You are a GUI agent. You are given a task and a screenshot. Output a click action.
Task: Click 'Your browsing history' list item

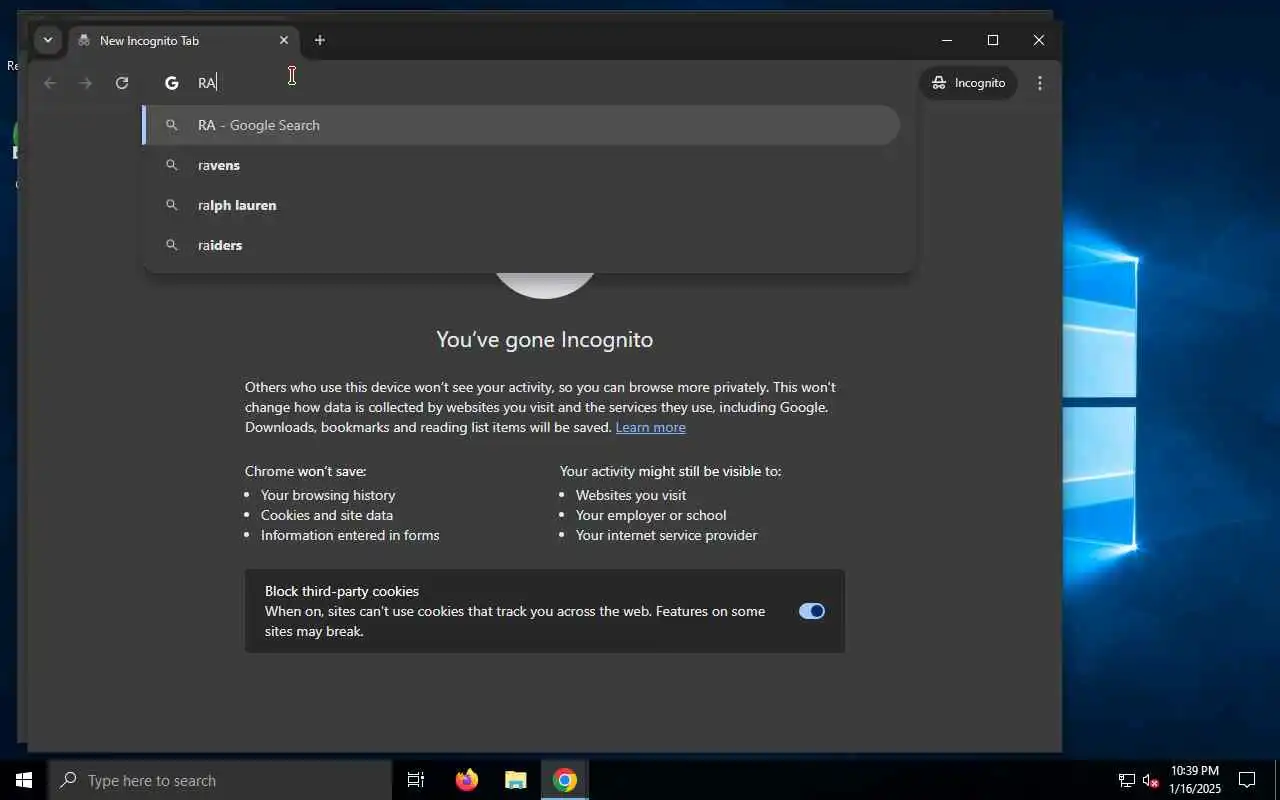click(328, 495)
